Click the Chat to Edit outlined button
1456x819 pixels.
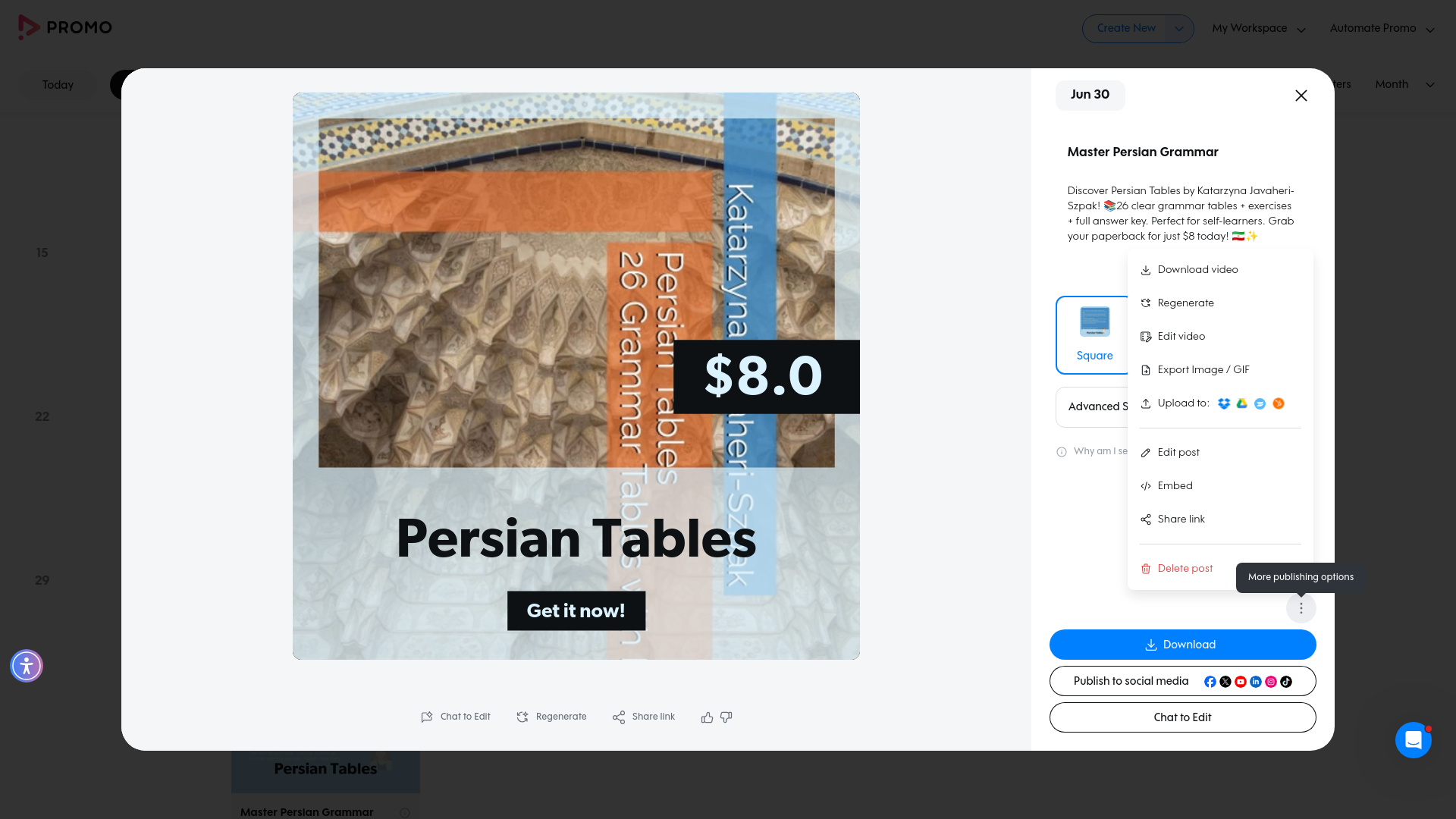tap(1182, 717)
